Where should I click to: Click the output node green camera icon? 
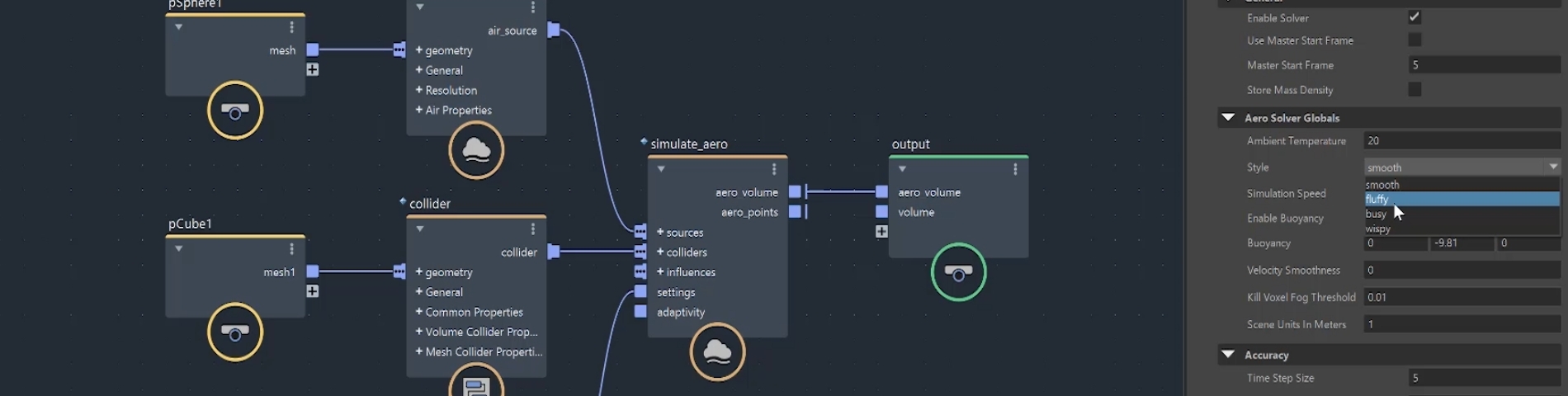point(958,272)
